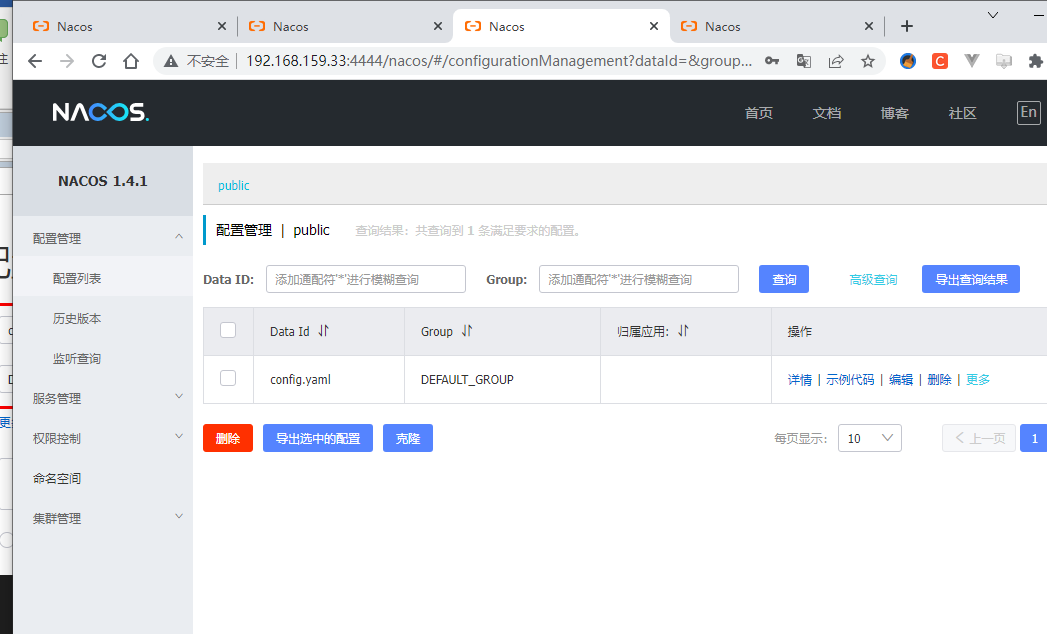Open 首页 in the top navigation
Image resolution: width=1047 pixels, height=634 pixels.
(759, 113)
